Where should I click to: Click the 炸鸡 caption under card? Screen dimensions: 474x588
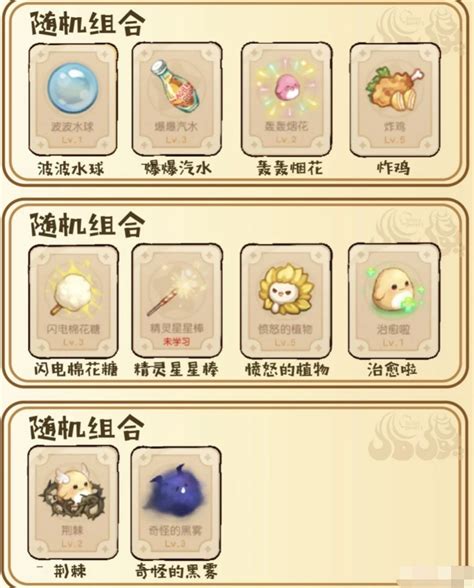tap(393, 168)
